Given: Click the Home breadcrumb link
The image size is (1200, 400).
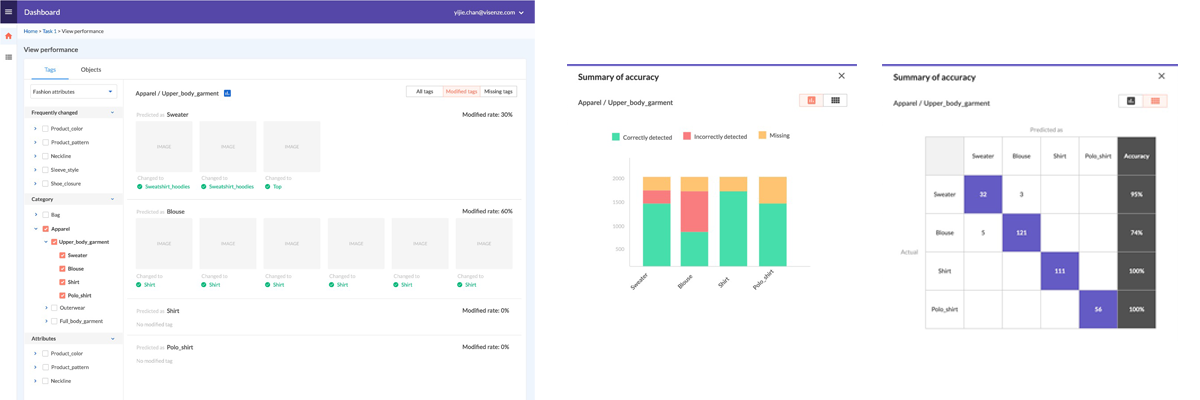Looking at the screenshot, I should pyautogui.click(x=30, y=32).
